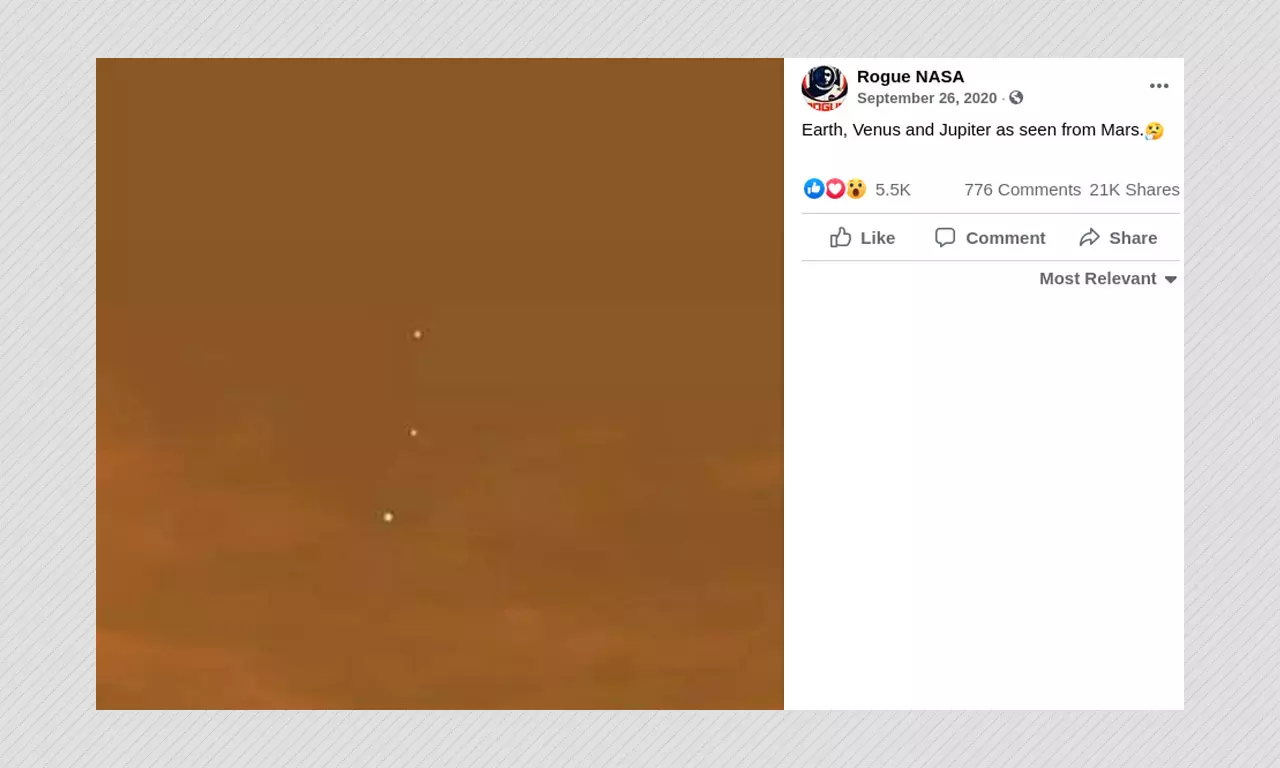
Task: Open the 5.5K reactions count
Action: pos(893,190)
